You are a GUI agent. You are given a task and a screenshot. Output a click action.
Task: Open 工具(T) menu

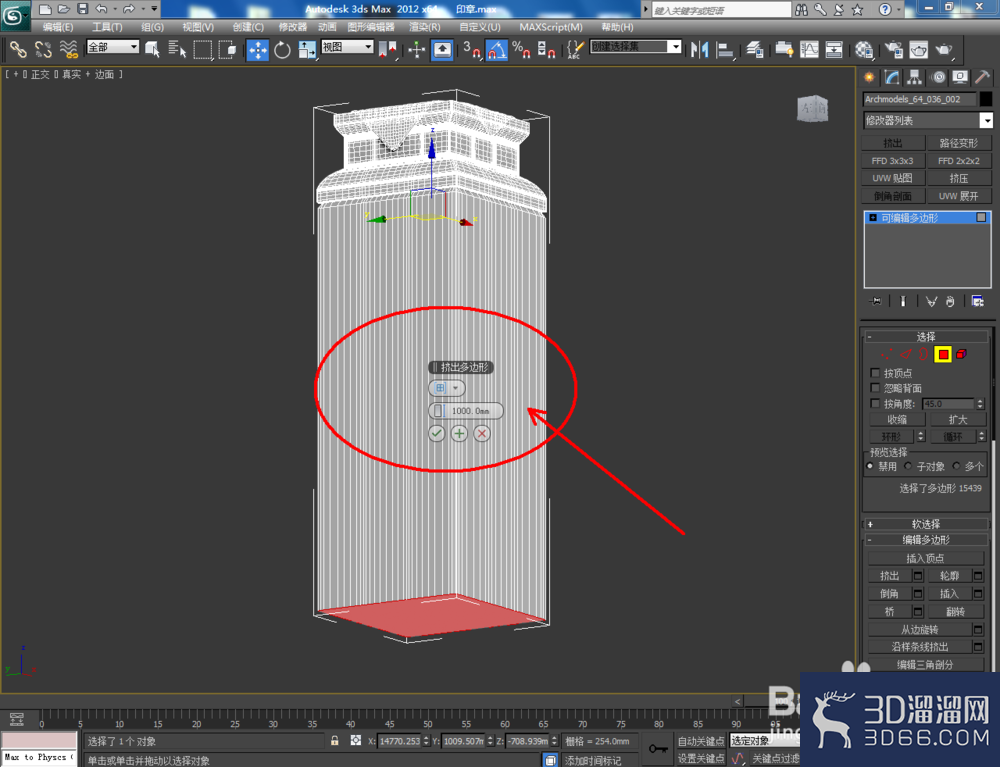107,27
